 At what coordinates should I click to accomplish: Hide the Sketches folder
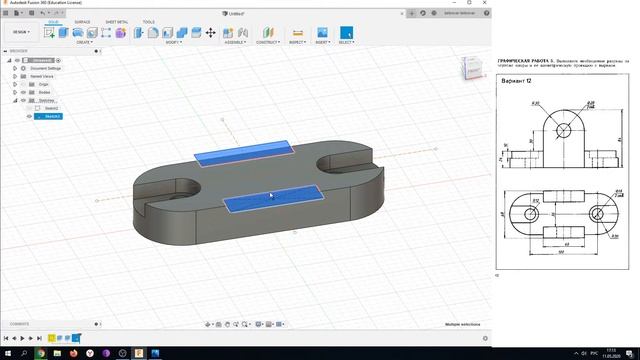(23, 100)
